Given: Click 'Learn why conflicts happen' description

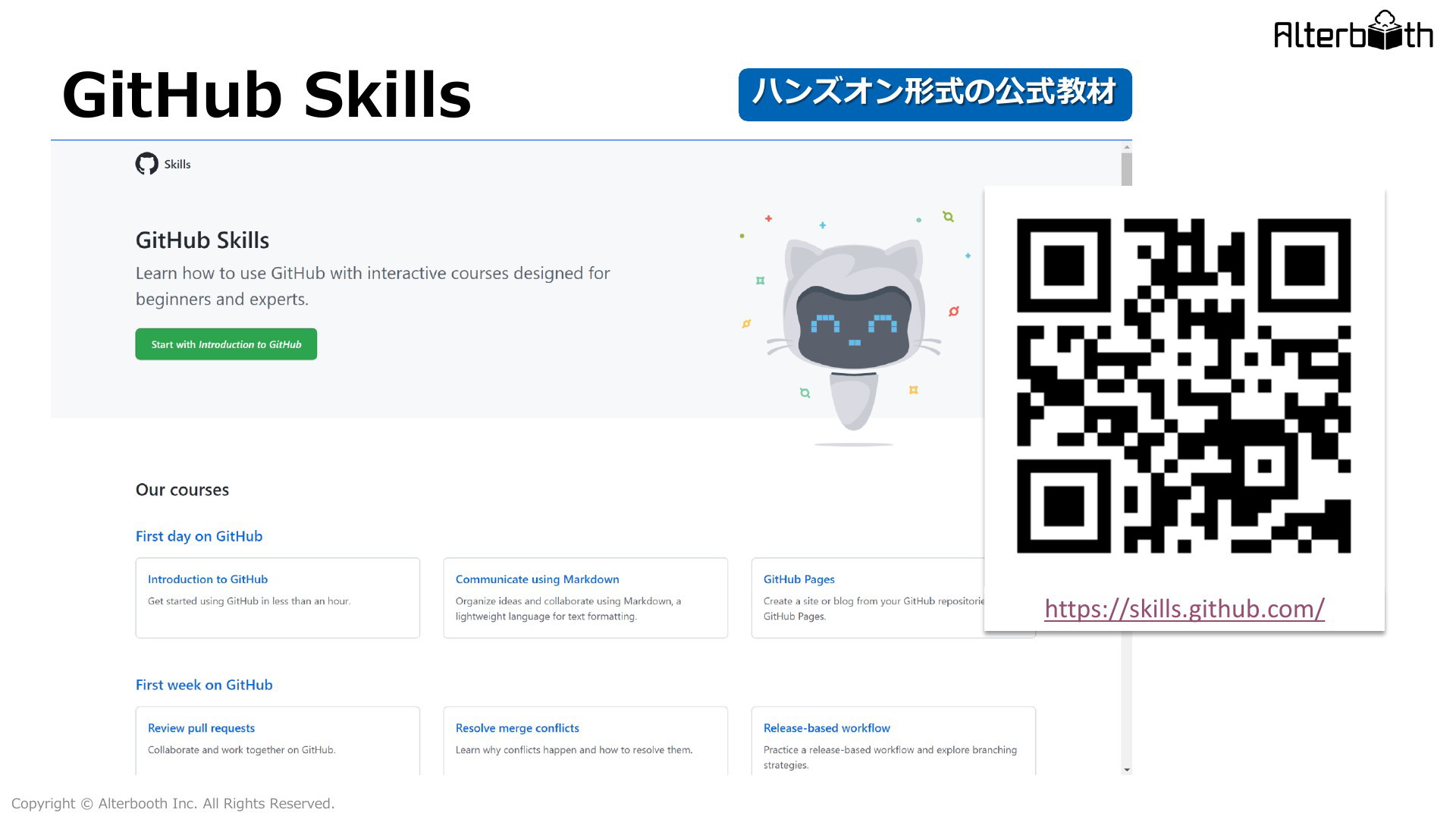Looking at the screenshot, I should pos(574,750).
